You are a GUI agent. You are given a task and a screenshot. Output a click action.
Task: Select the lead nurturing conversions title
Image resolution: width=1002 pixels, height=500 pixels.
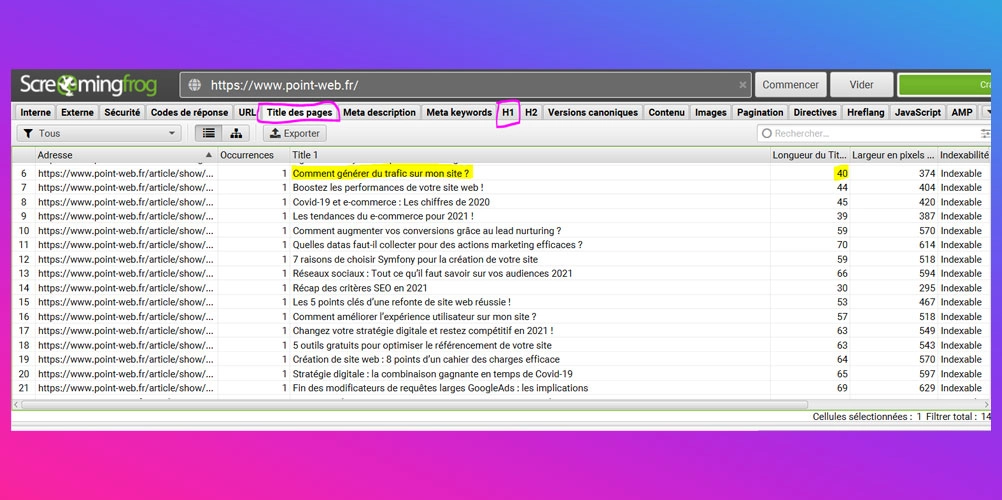tap(427, 230)
